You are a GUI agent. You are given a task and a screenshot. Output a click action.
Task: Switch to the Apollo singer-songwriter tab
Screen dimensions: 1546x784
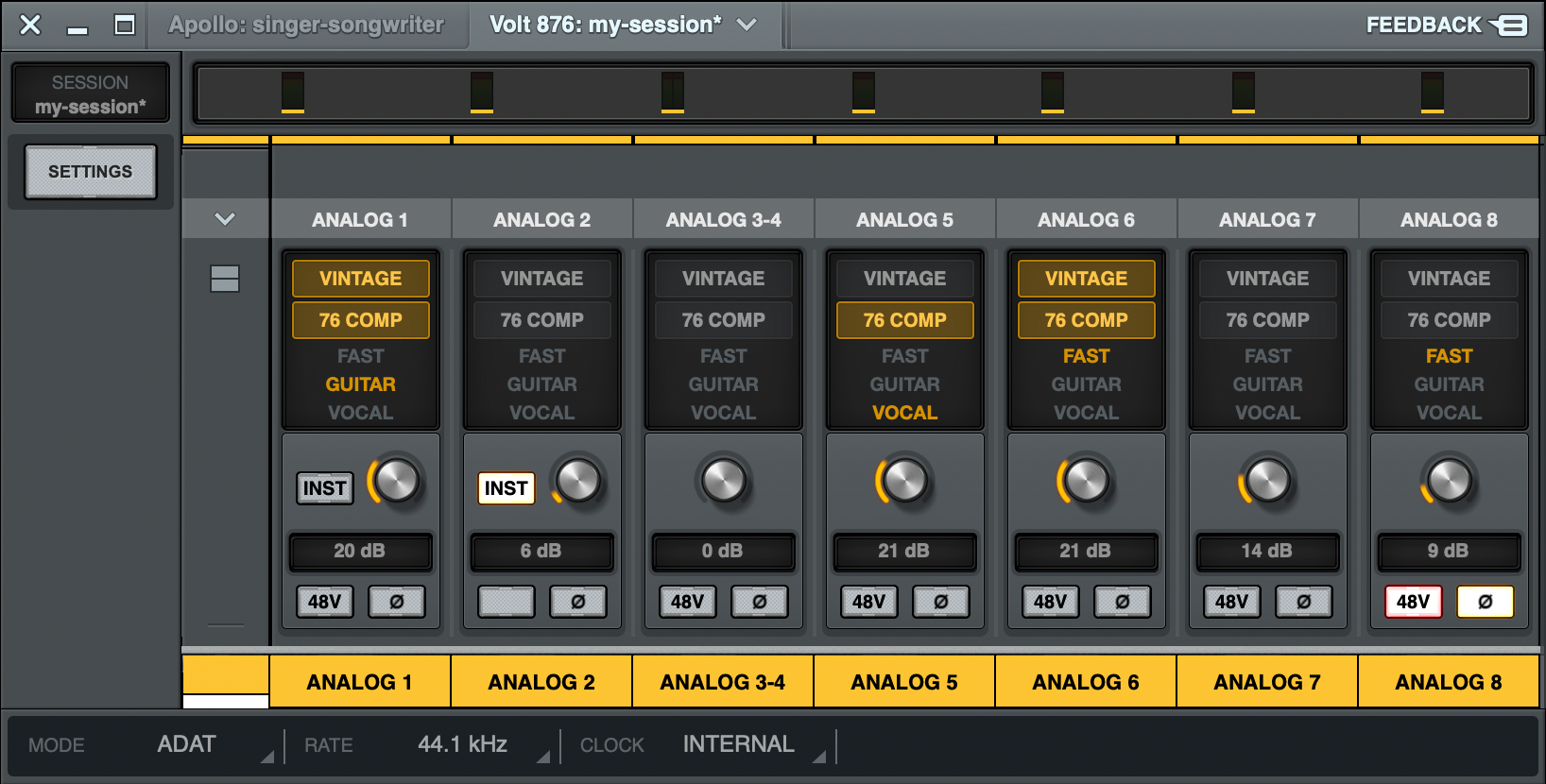[306, 26]
